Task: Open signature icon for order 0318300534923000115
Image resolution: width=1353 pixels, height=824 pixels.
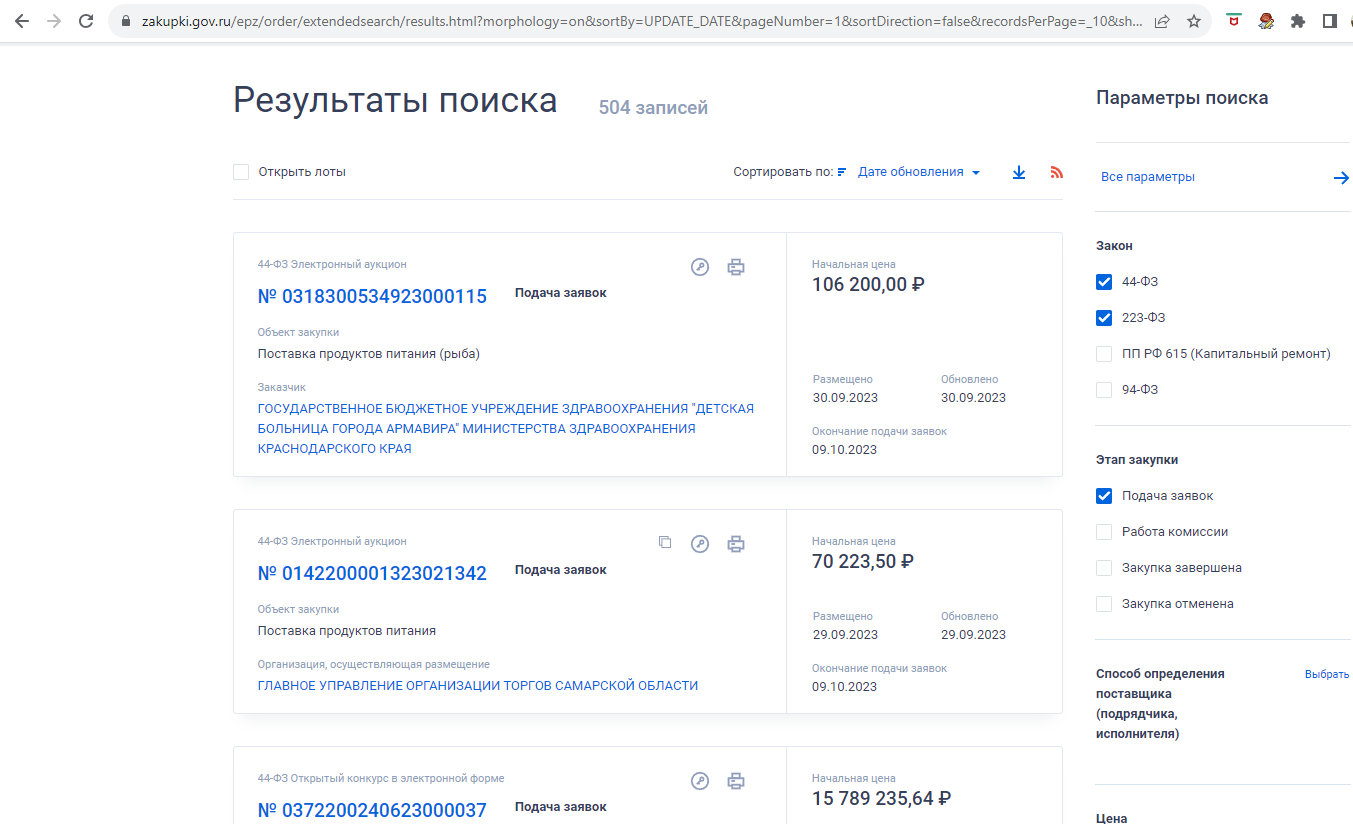Action: 700,267
